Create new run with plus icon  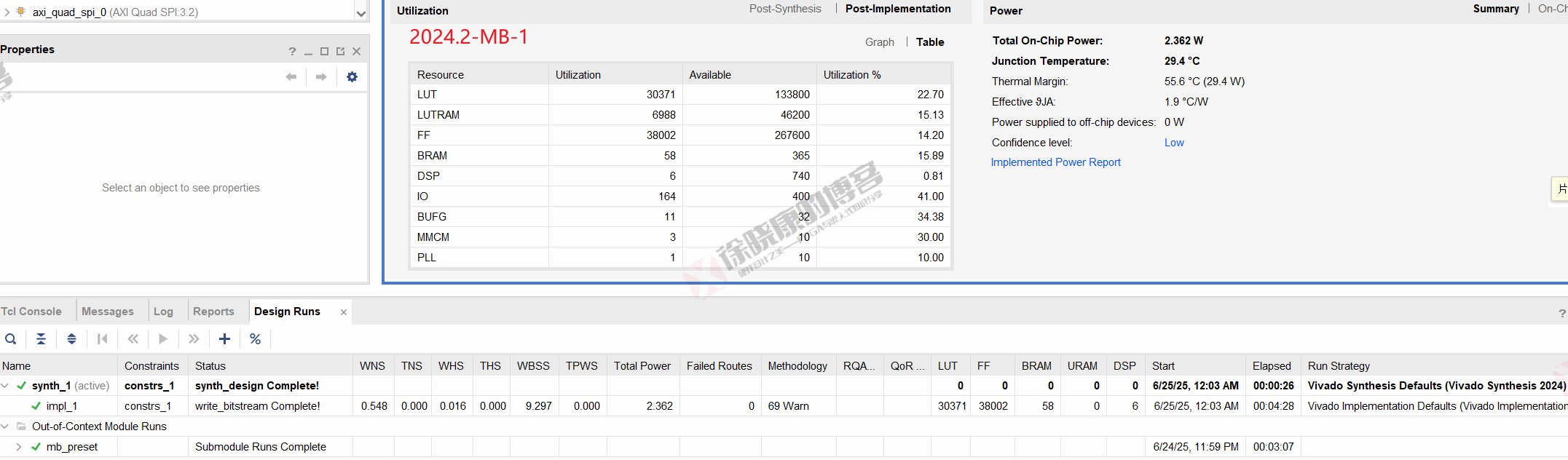tap(224, 338)
